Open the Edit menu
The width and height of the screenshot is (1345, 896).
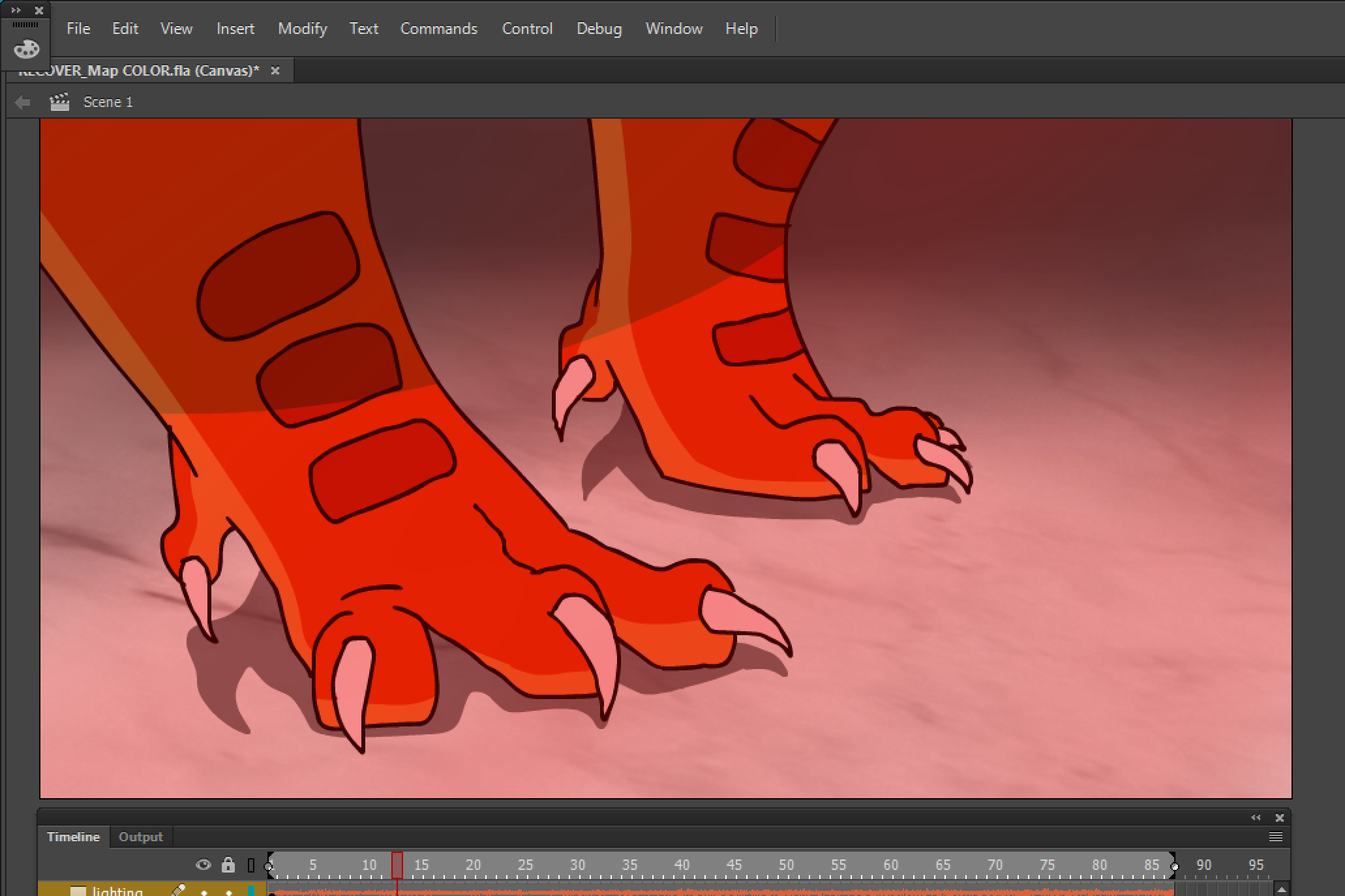coord(125,29)
